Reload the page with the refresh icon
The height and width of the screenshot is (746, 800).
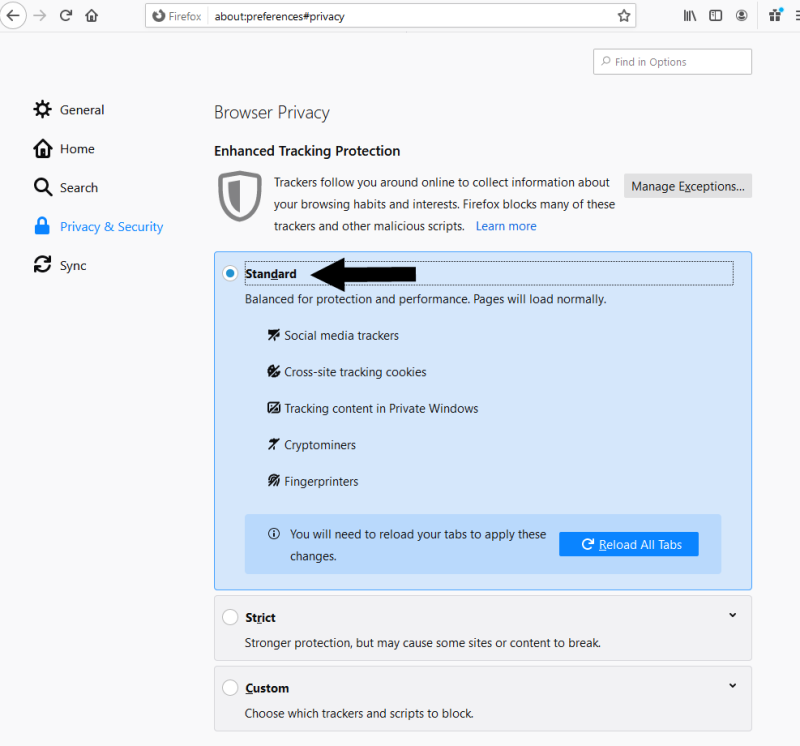pos(66,16)
